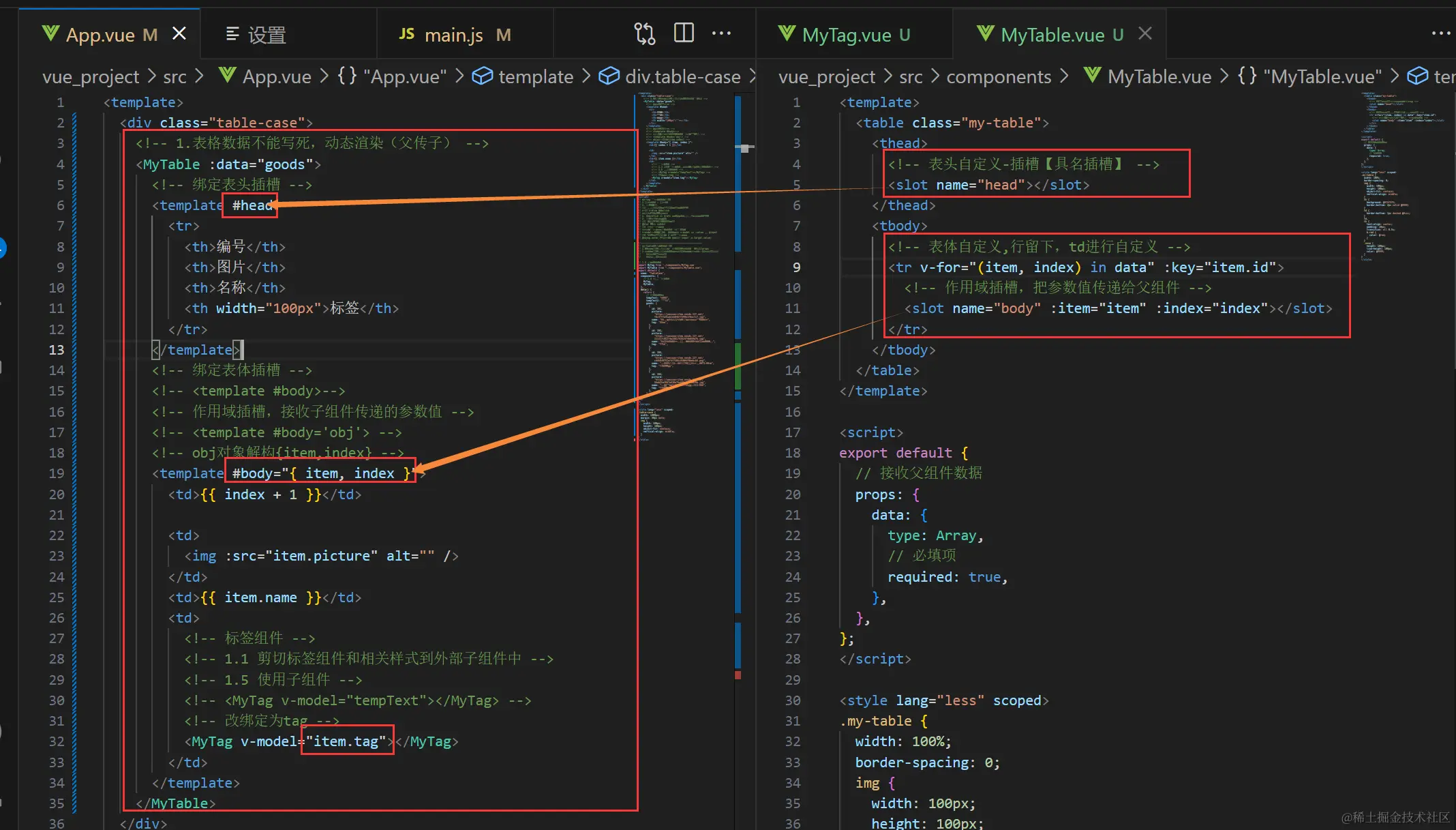
Task: Click the Vue icon on MyTag.vue tab
Action: pos(787,33)
